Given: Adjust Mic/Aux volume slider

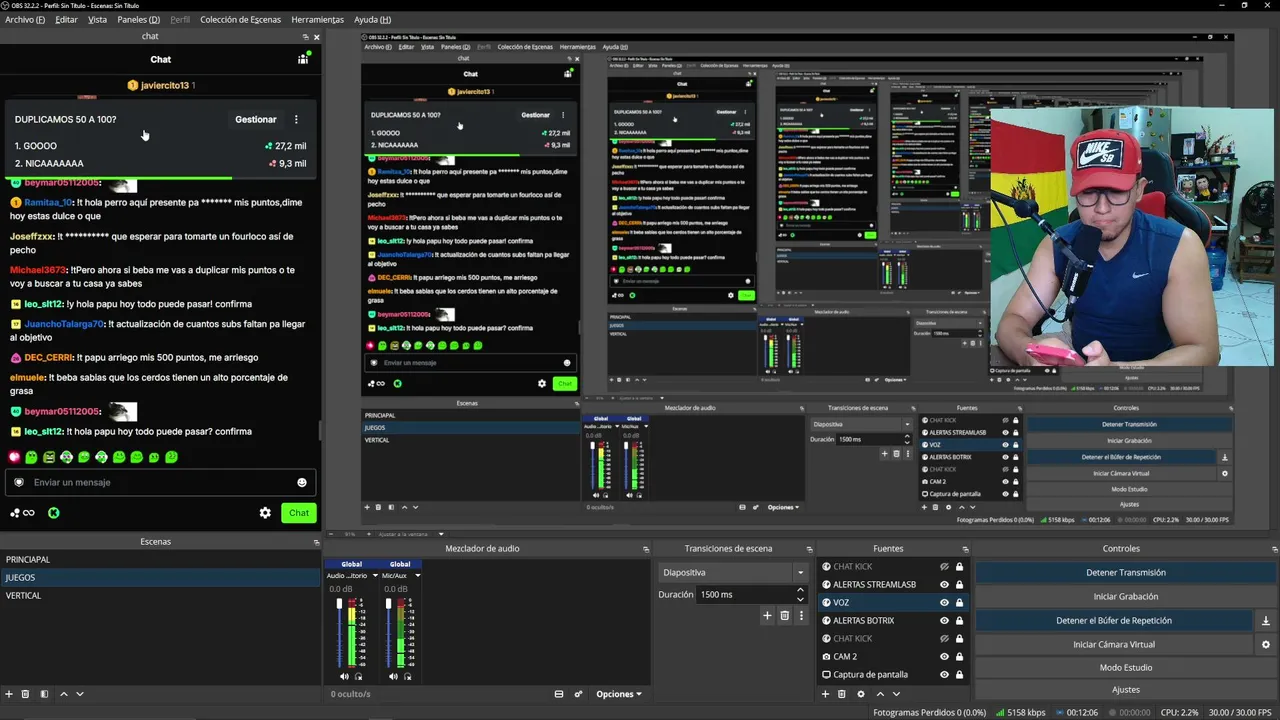Looking at the screenshot, I should pos(388,635).
